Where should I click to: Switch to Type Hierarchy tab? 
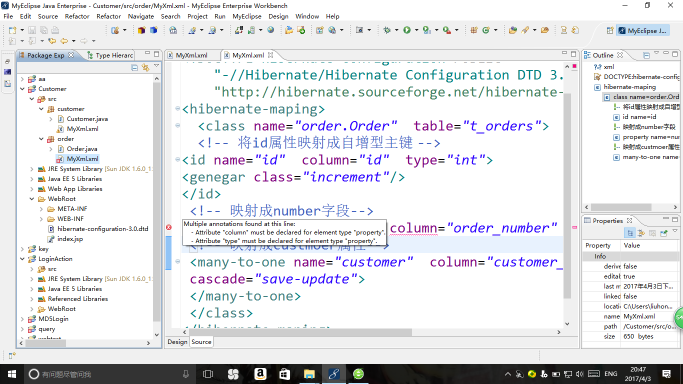(111, 55)
